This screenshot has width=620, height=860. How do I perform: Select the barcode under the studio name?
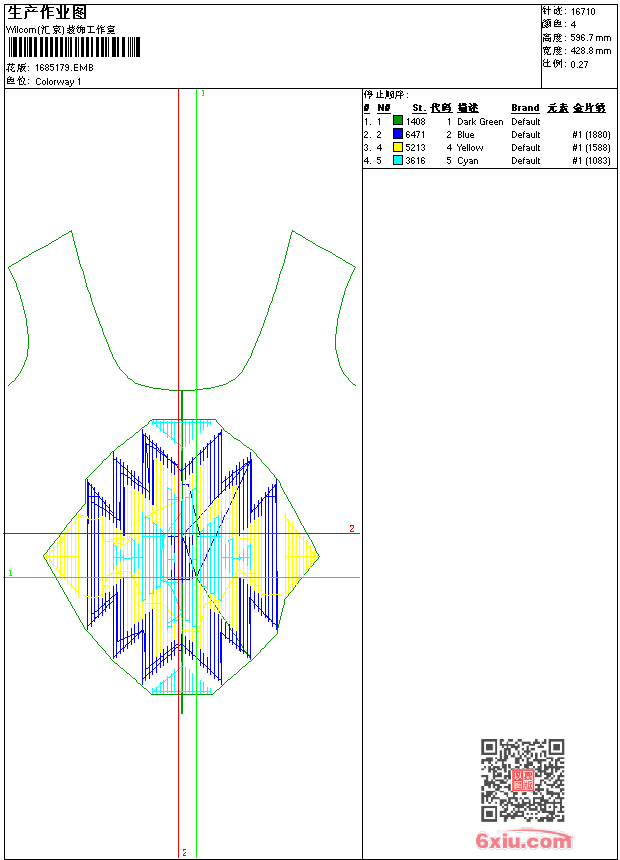click(74, 47)
